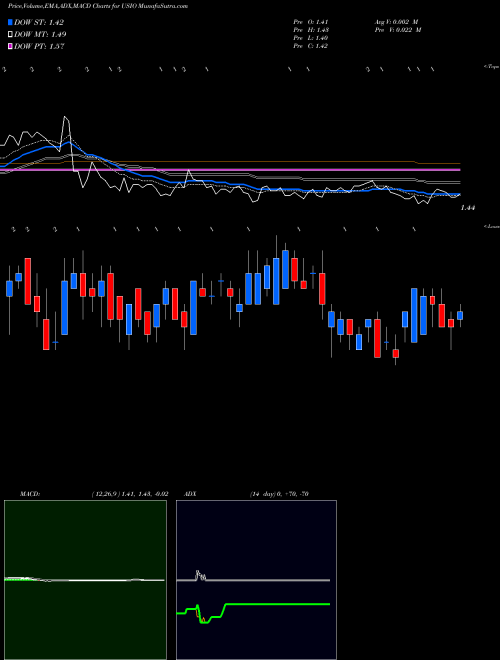This screenshot has height=660, width=500.
Task: Select the 'DOW MT: 1.49' legend label
Action: click(40, 35)
